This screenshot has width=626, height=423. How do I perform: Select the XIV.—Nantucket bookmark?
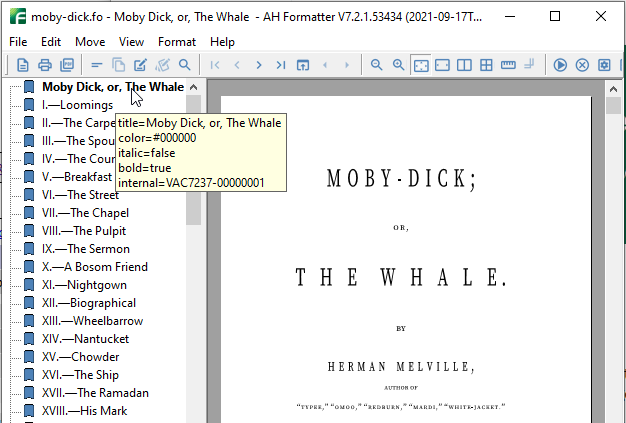tap(85, 339)
